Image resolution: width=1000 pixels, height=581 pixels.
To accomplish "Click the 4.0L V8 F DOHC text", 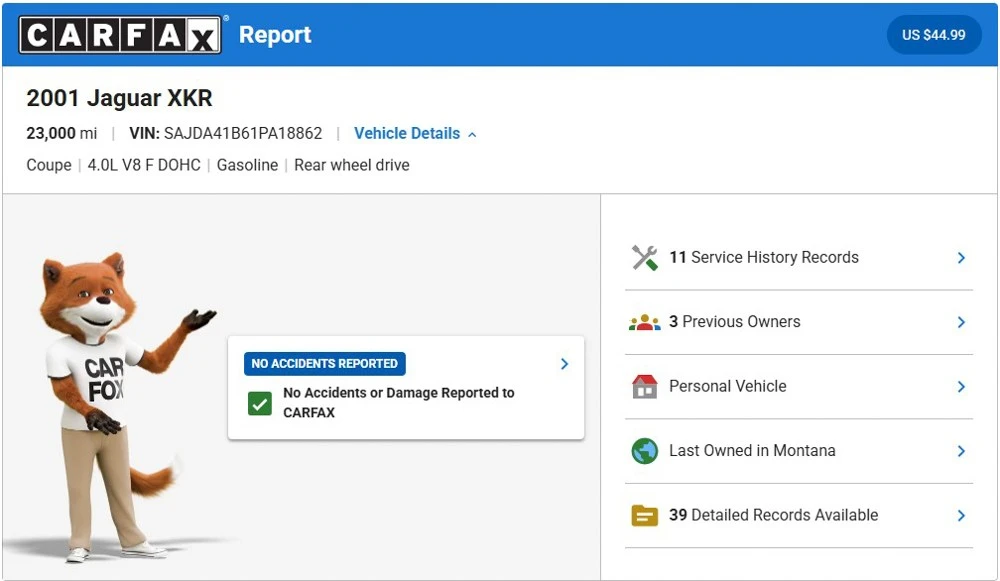I will (x=144, y=165).
